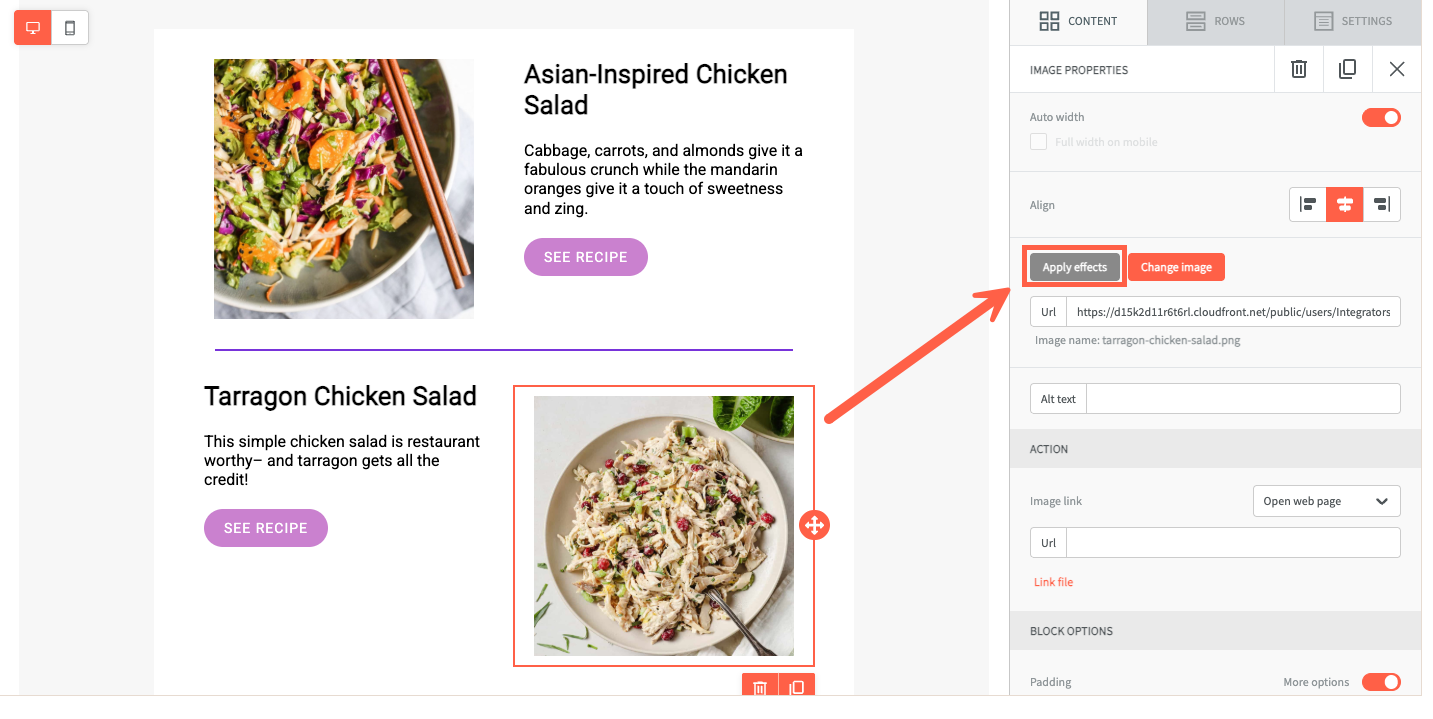Viewport: 1433px width, 719px height.
Task: Toggle Padding More options switch
Action: tap(1381, 682)
